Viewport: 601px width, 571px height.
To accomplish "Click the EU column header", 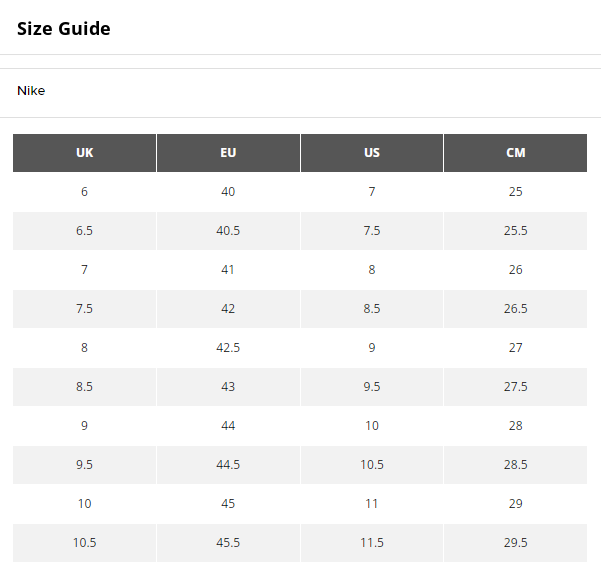I will (228, 153).
